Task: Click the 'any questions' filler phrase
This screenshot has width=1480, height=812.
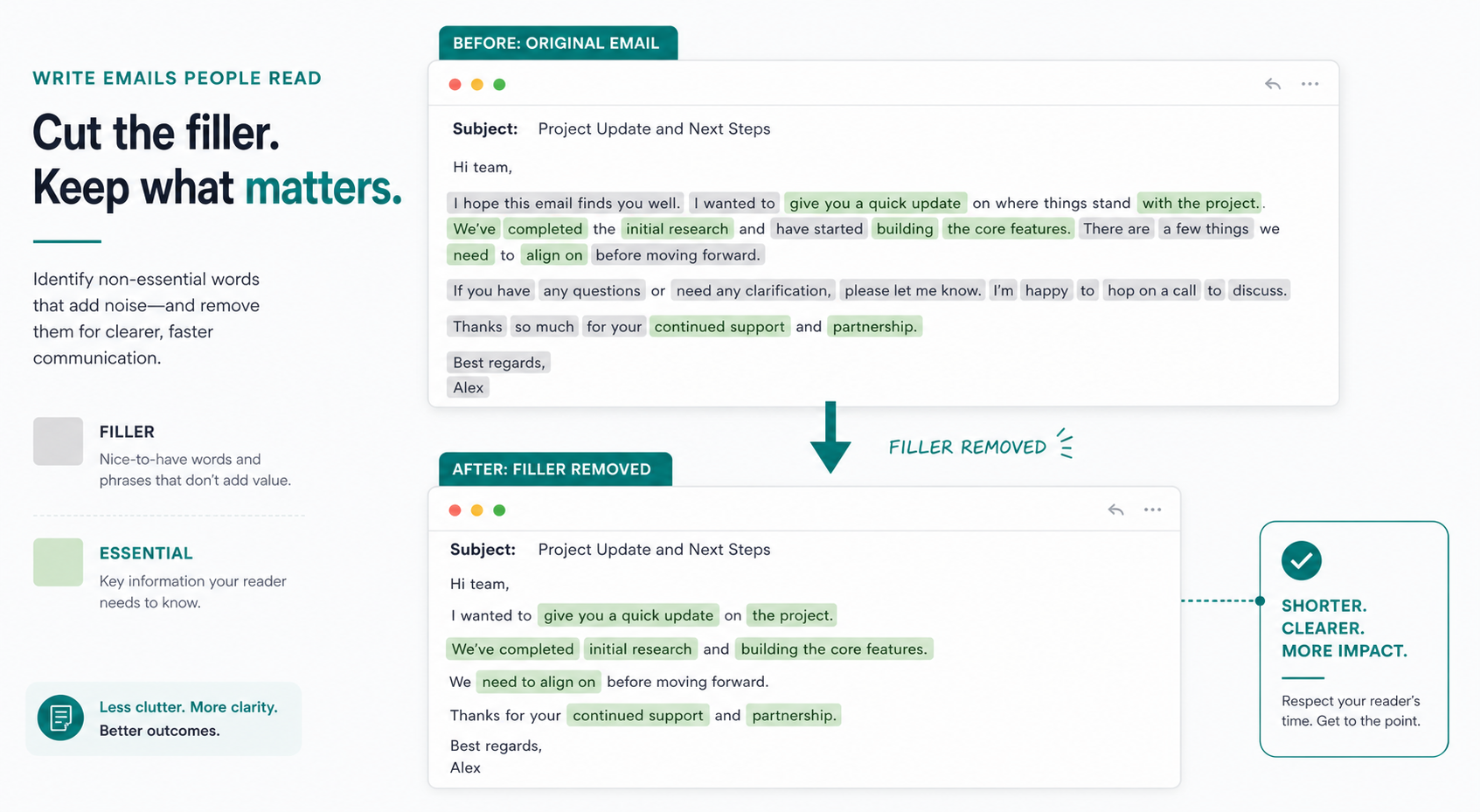Action: 592,291
